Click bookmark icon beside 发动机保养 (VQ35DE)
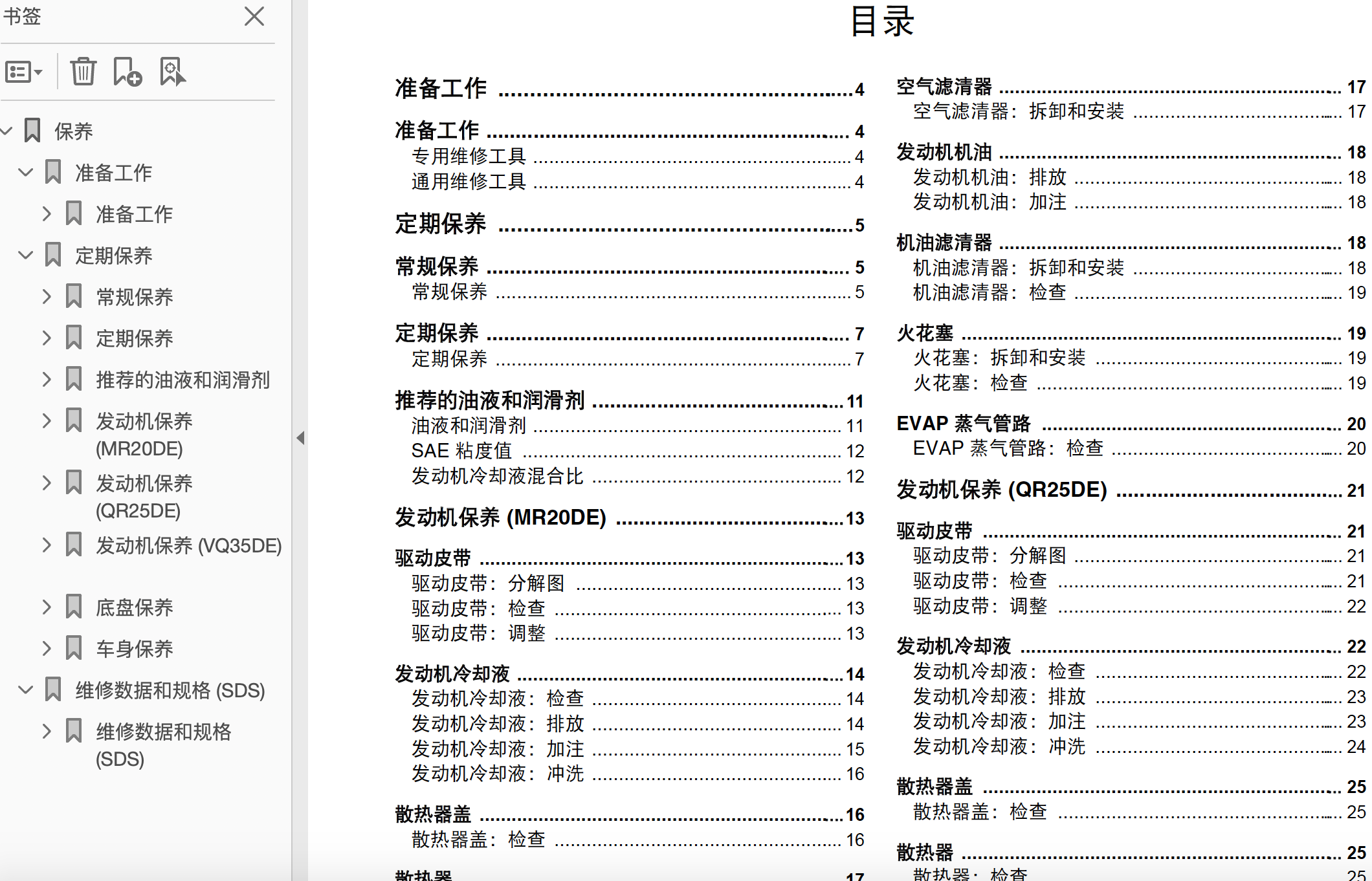 tap(74, 545)
